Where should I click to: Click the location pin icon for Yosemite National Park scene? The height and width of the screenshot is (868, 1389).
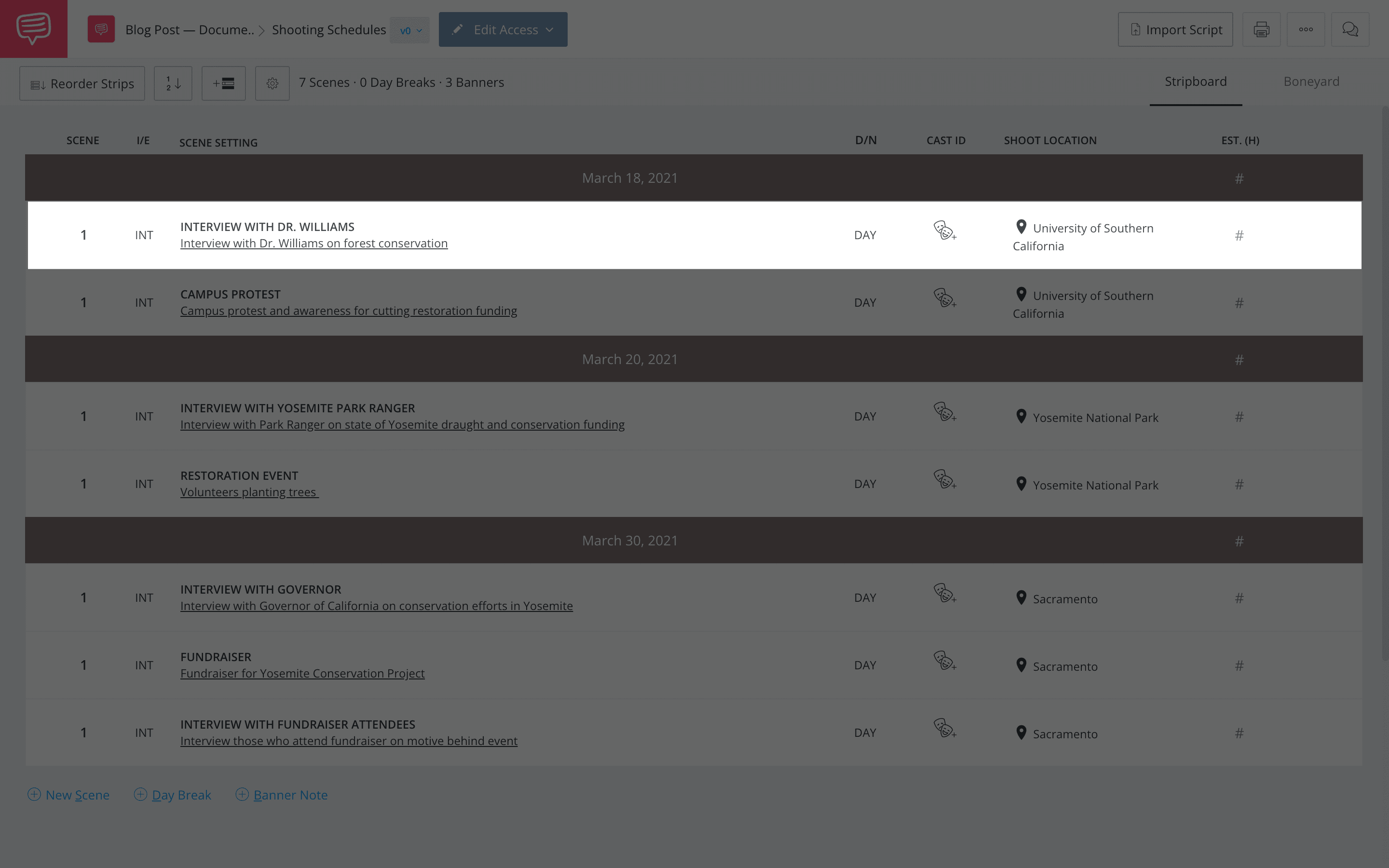click(1021, 417)
